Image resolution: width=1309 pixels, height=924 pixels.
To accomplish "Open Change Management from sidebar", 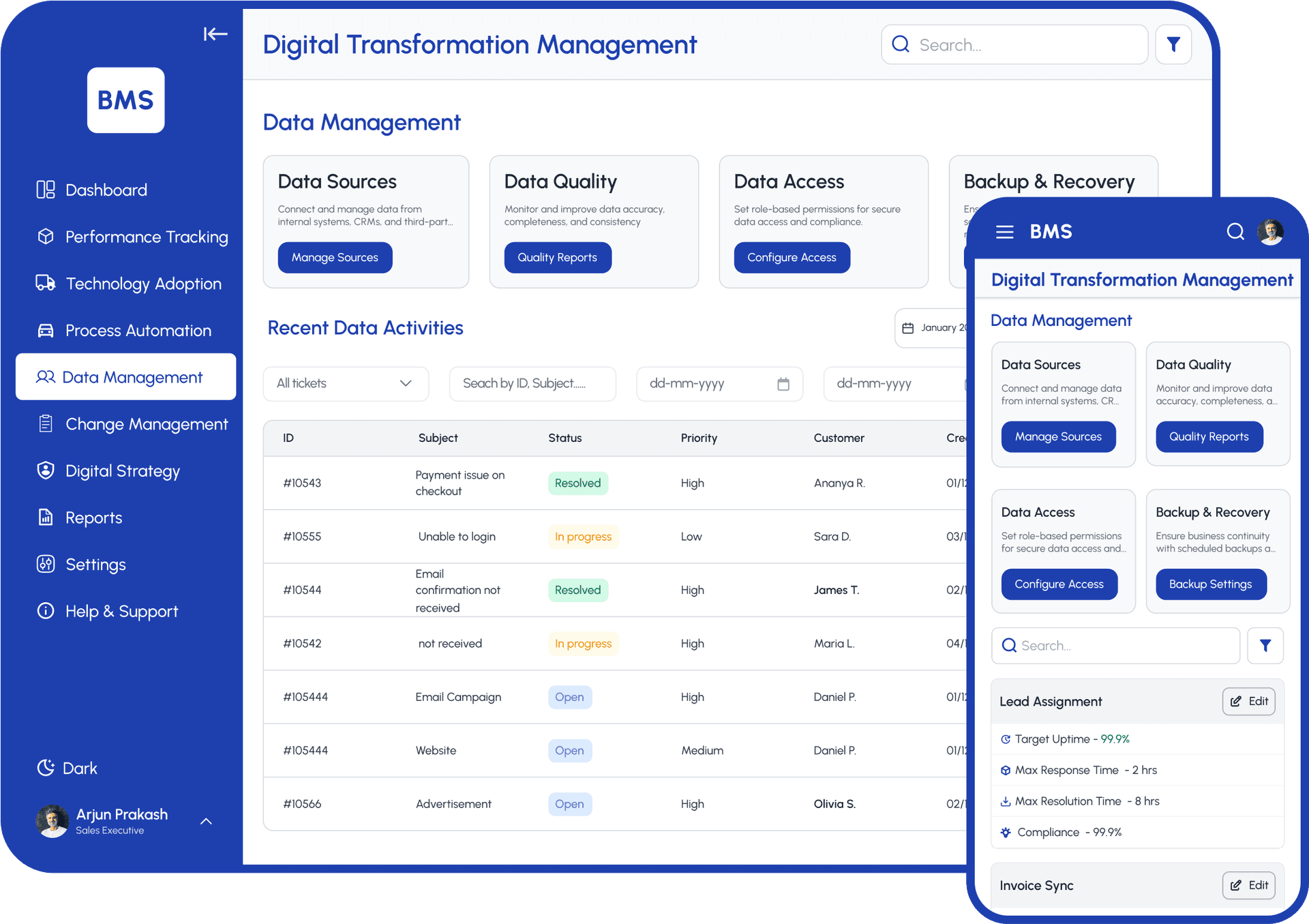I will pyautogui.click(x=146, y=423).
